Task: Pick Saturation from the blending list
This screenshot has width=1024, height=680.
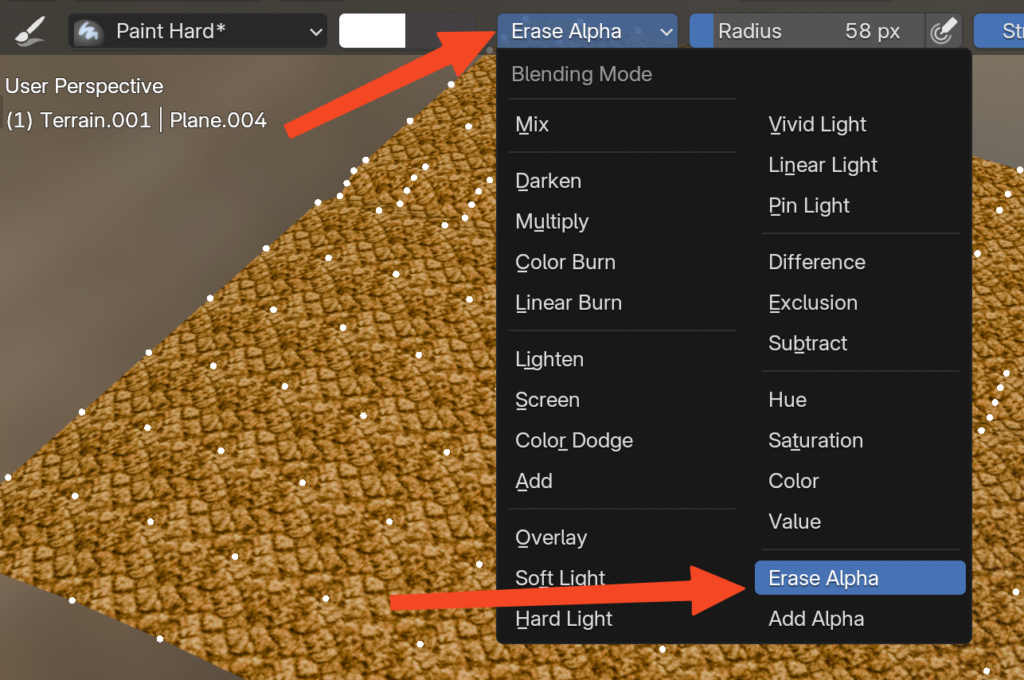Action: [815, 441]
